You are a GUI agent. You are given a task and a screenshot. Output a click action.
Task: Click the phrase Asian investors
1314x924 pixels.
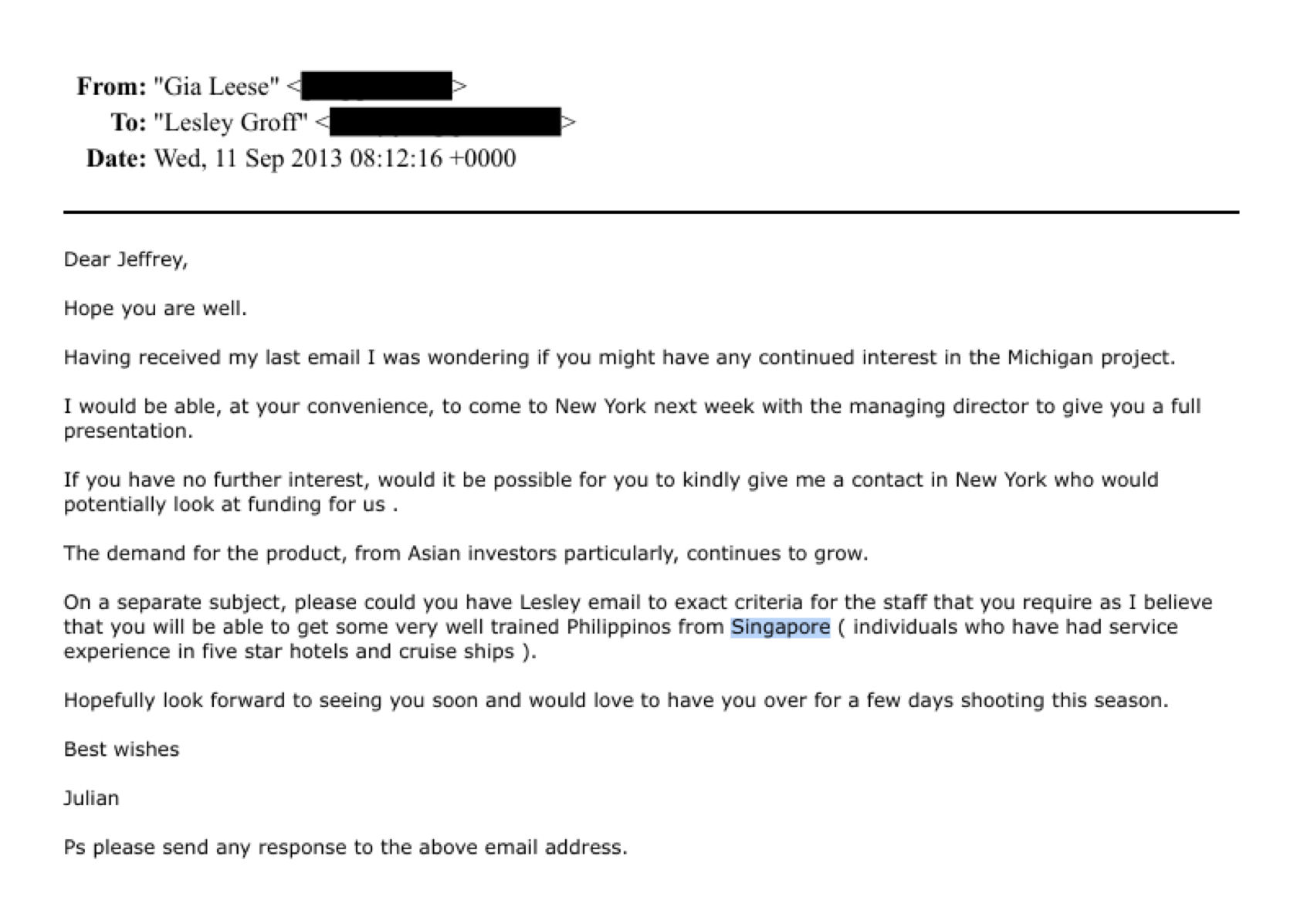click(x=482, y=553)
